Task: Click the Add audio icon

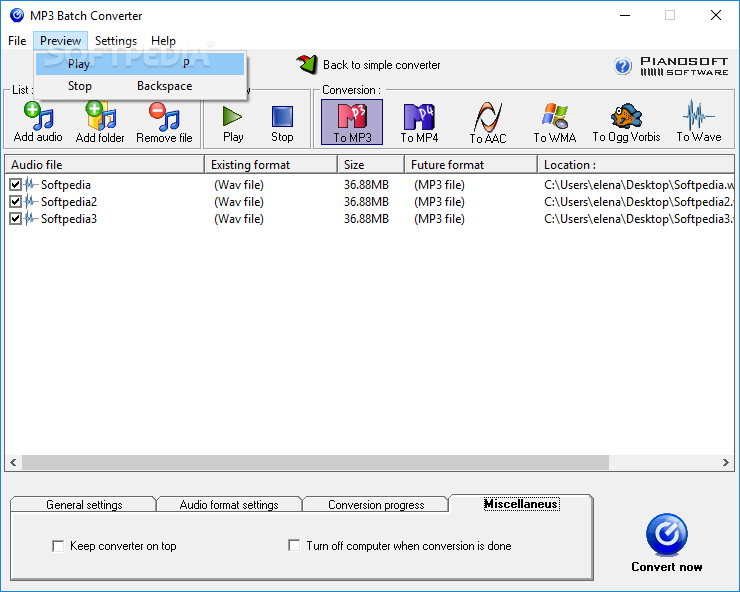Action: point(38,116)
